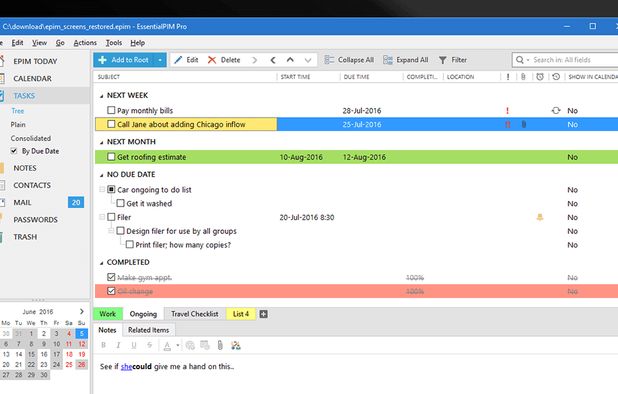
Task: Open the Help menu
Action: 138,43
